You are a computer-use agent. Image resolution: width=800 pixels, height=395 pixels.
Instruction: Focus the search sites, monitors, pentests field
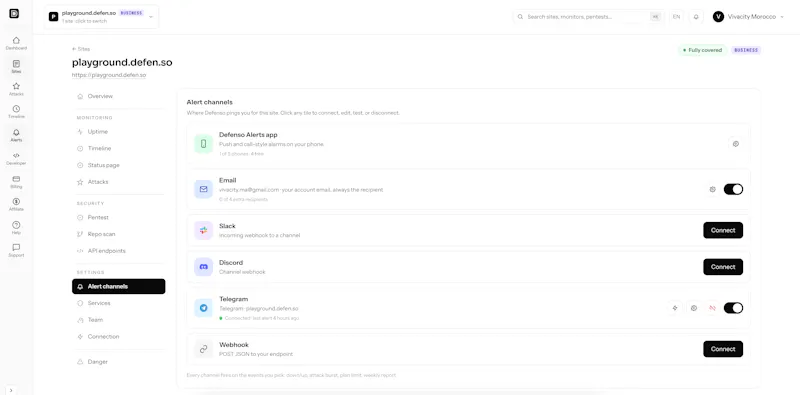[589, 17]
